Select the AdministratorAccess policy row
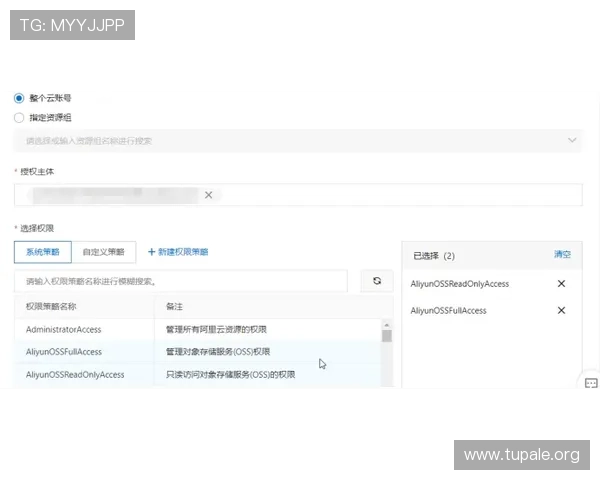Screen dimensions: 600x480 point(197,330)
